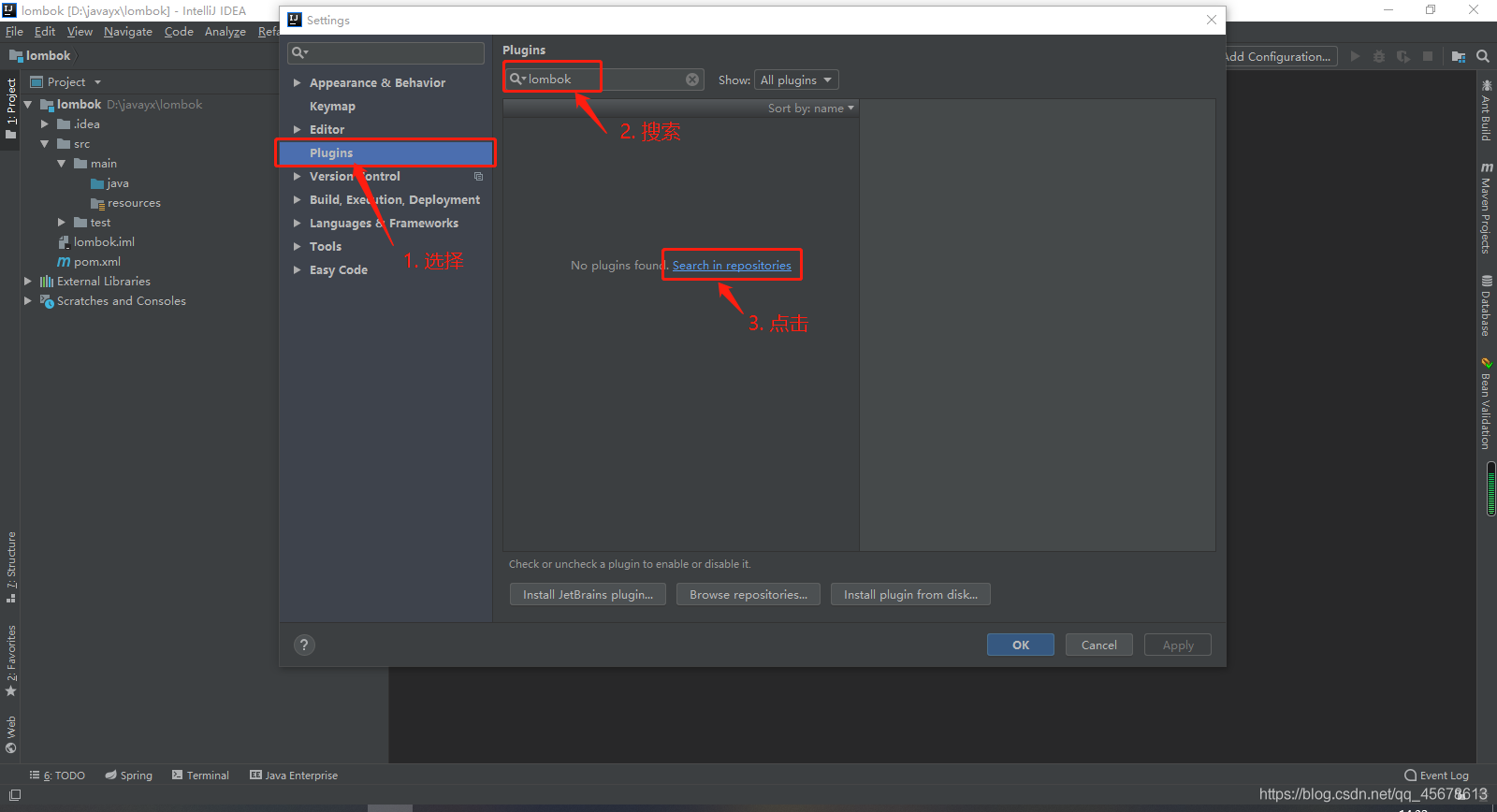Expand Tools settings group
This screenshot has height=812, width=1497.
coord(297,246)
